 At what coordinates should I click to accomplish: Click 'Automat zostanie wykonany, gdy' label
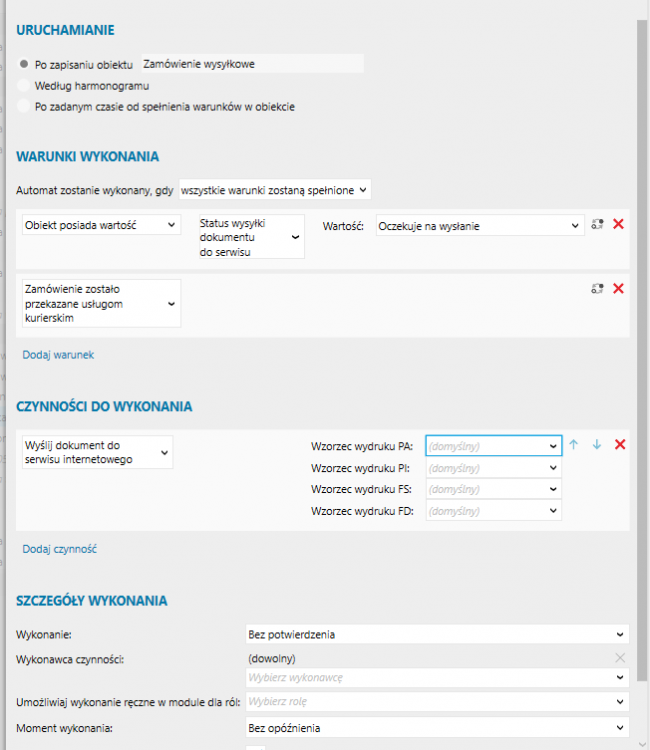point(95,190)
